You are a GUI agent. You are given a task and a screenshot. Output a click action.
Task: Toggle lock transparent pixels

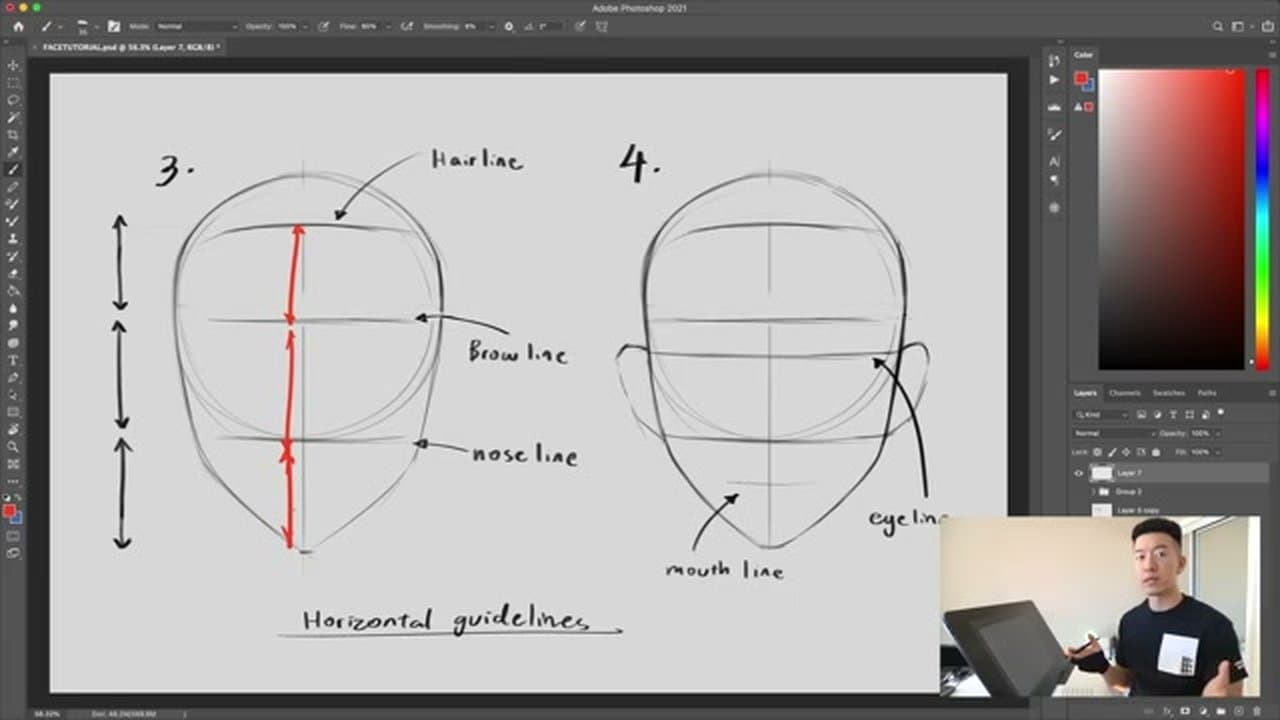[1097, 452]
